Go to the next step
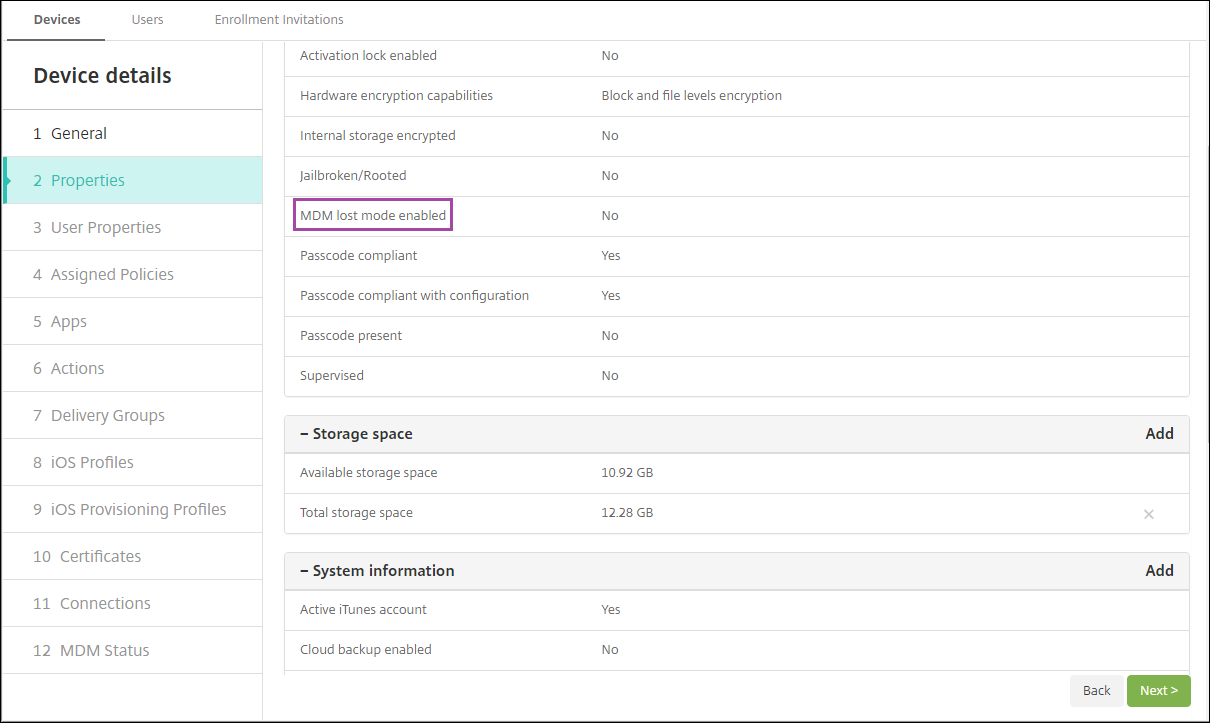1210x723 pixels. tap(1158, 691)
